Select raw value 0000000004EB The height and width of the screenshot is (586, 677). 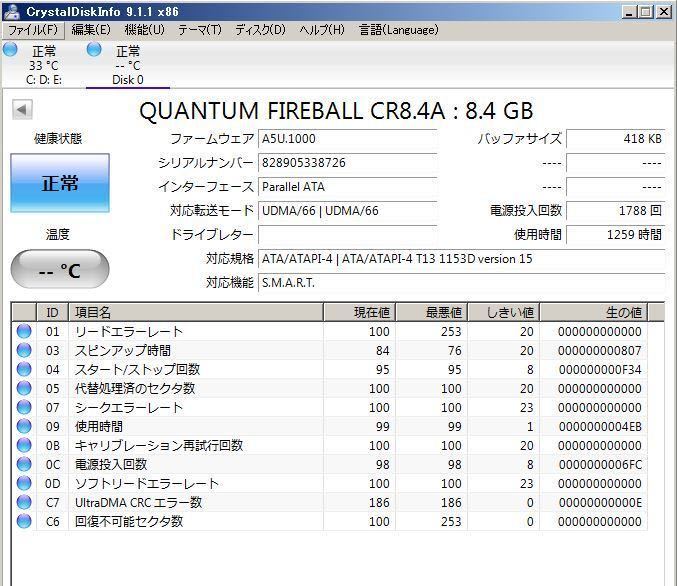point(599,427)
